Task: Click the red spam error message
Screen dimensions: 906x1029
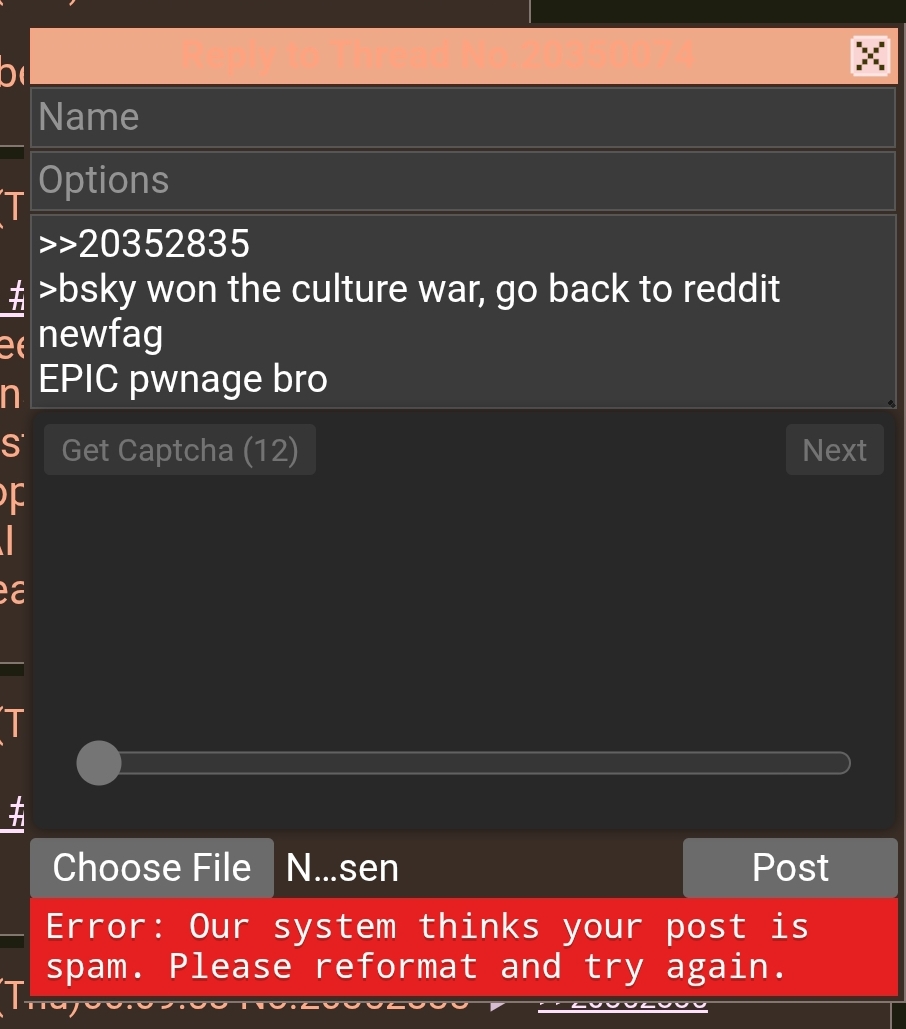Action: click(463, 947)
